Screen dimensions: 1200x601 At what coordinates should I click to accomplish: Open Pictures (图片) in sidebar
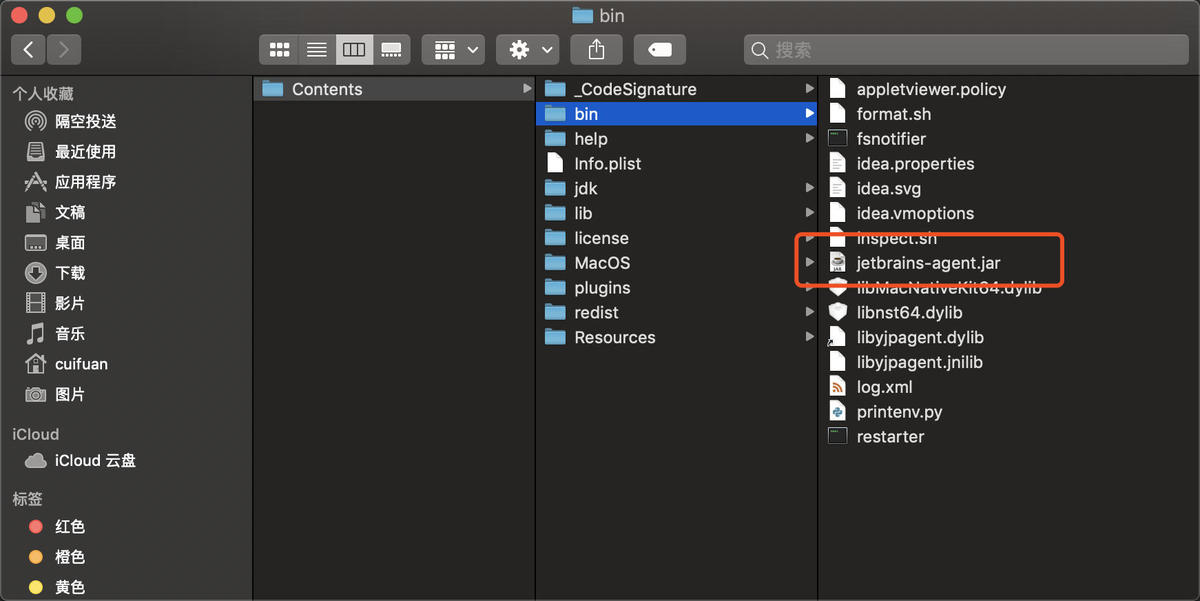pyautogui.click(x=56, y=395)
